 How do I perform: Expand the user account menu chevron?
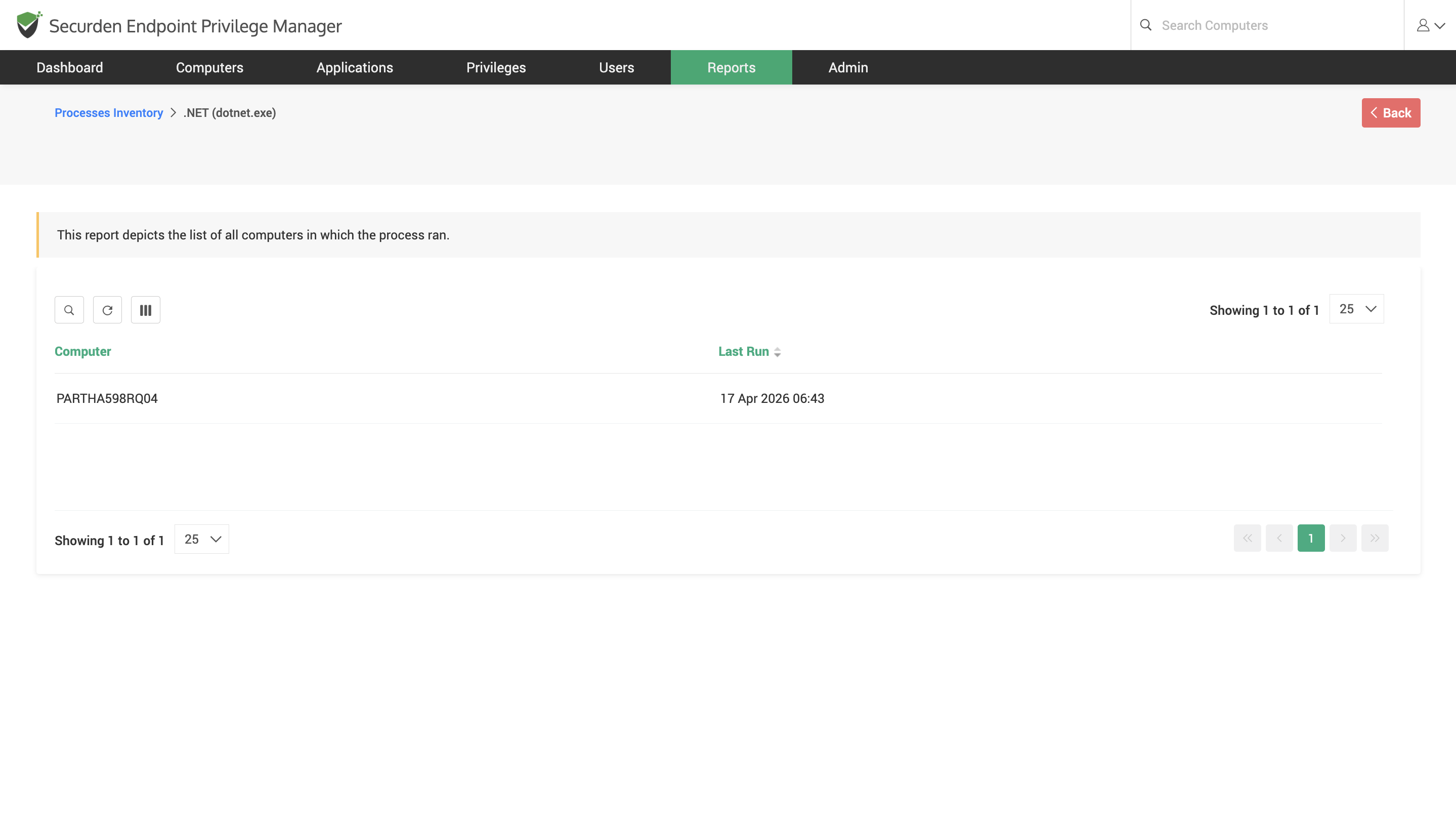(1440, 25)
